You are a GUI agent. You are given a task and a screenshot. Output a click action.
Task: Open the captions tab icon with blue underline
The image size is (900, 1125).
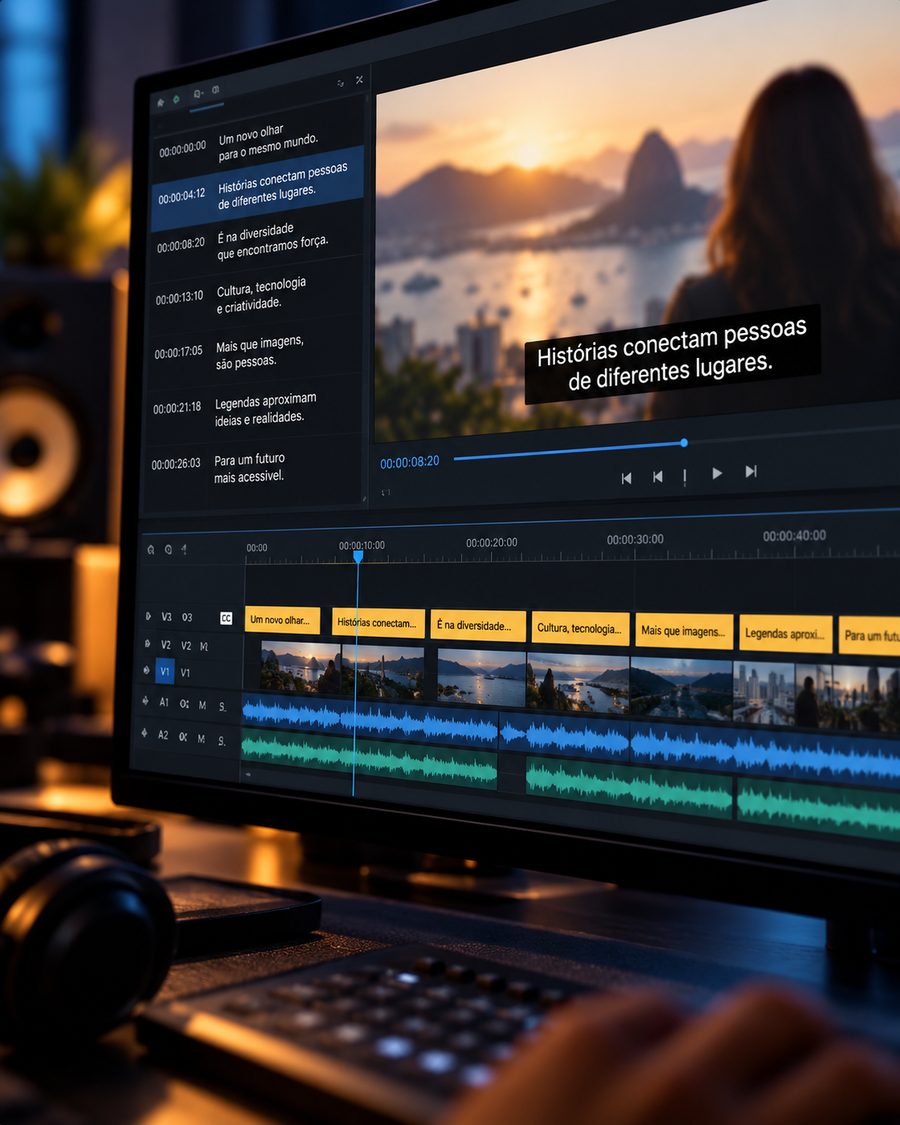click(198, 95)
